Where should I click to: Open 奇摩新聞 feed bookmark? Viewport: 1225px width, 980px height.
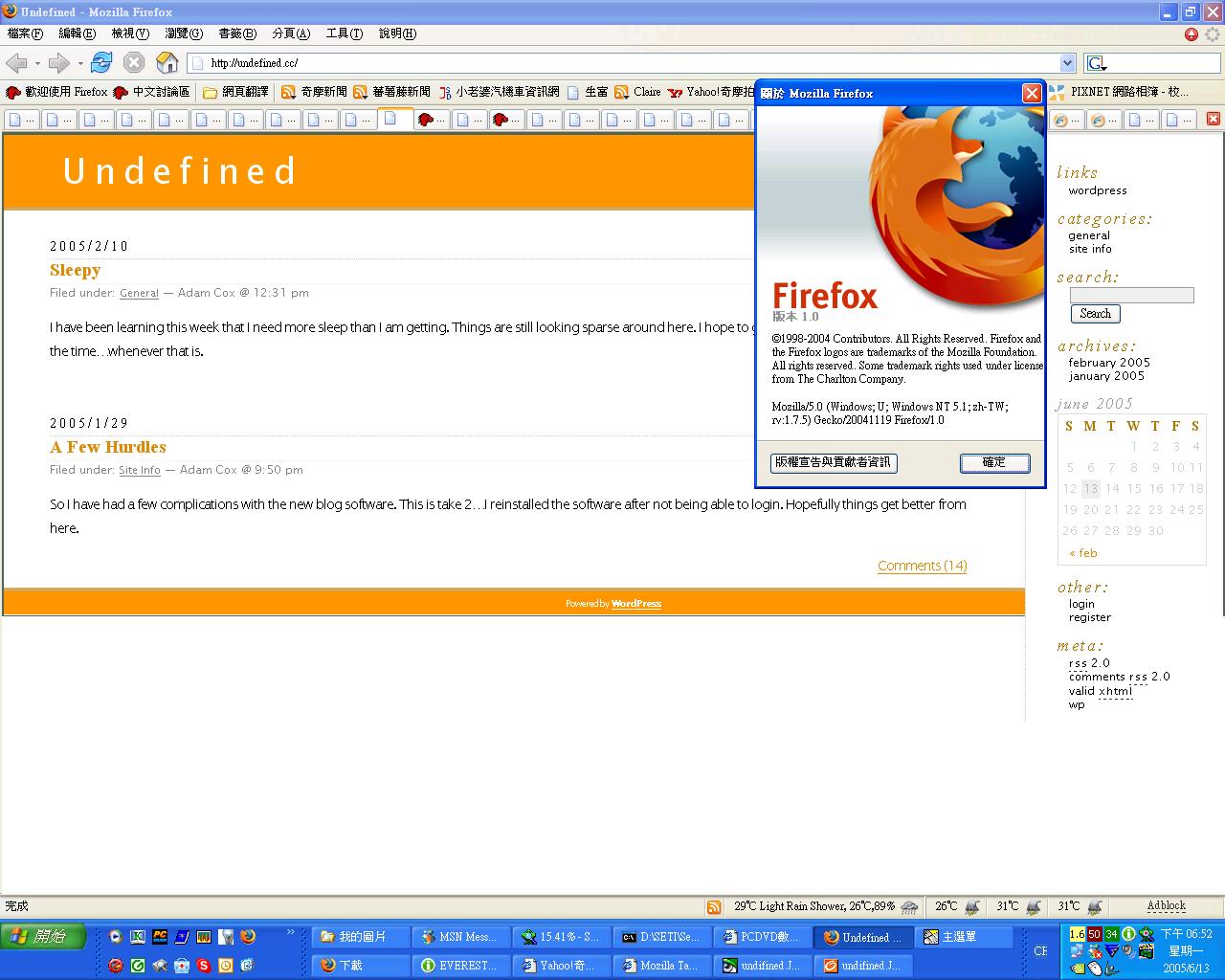click(x=314, y=92)
